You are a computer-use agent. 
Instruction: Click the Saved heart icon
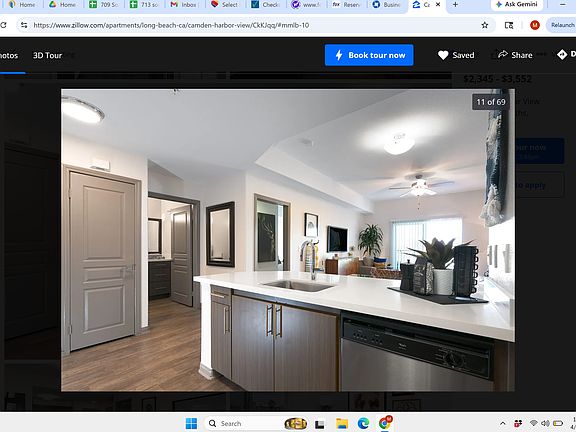click(x=443, y=55)
